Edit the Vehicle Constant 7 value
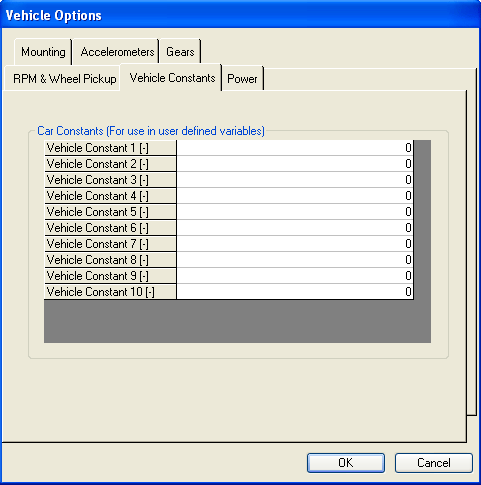The image size is (481, 485). point(295,244)
